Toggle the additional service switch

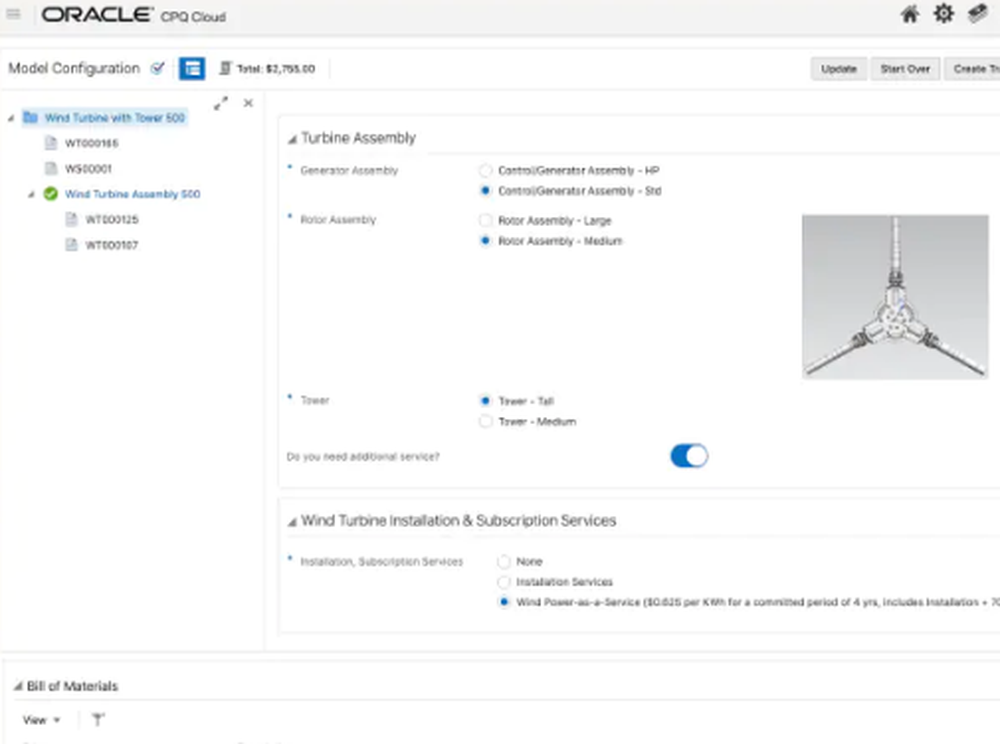[689, 456]
